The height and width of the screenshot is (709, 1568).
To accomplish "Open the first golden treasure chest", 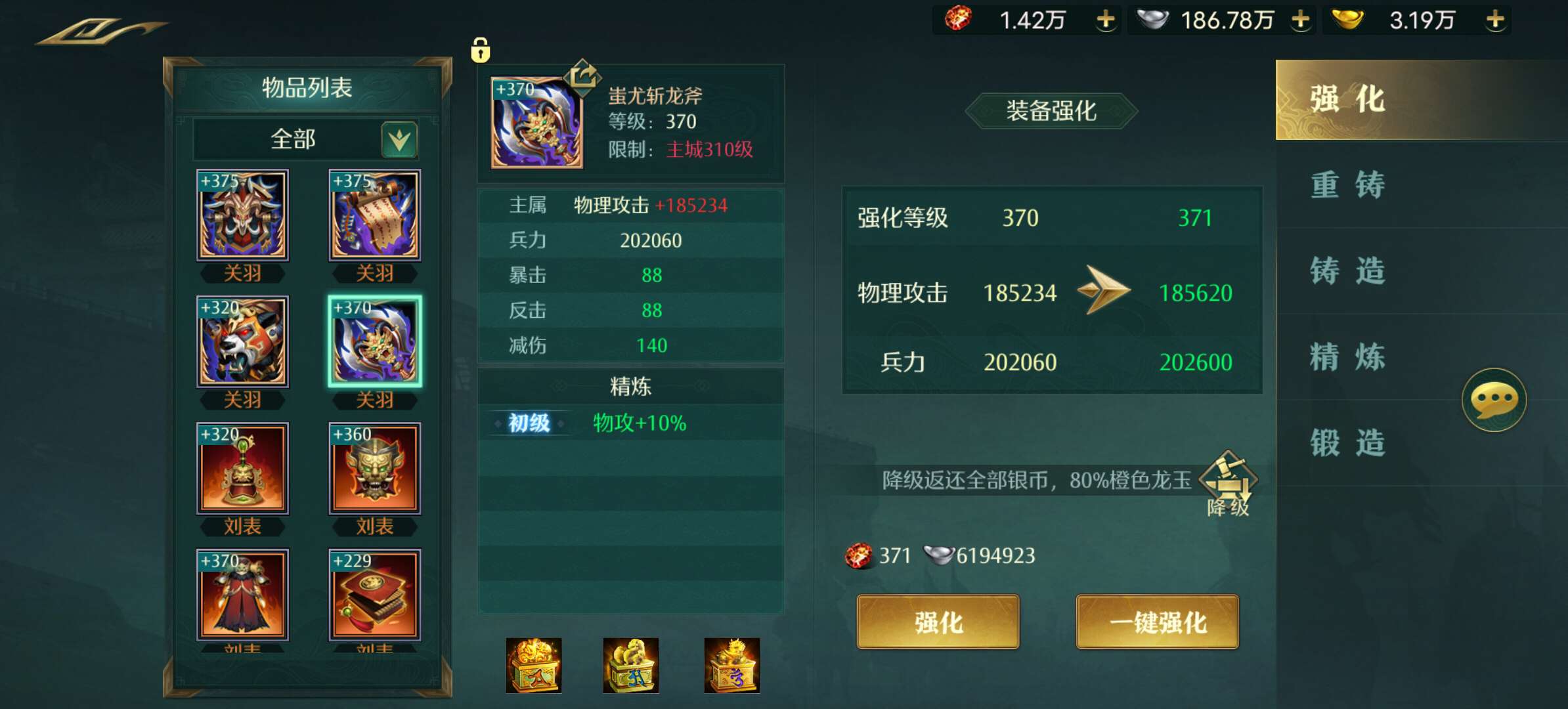I will click(x=534, y=665).
